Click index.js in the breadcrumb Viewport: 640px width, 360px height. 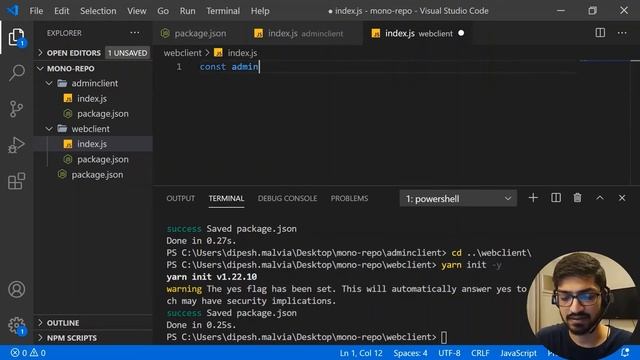[x=242, y=53]
